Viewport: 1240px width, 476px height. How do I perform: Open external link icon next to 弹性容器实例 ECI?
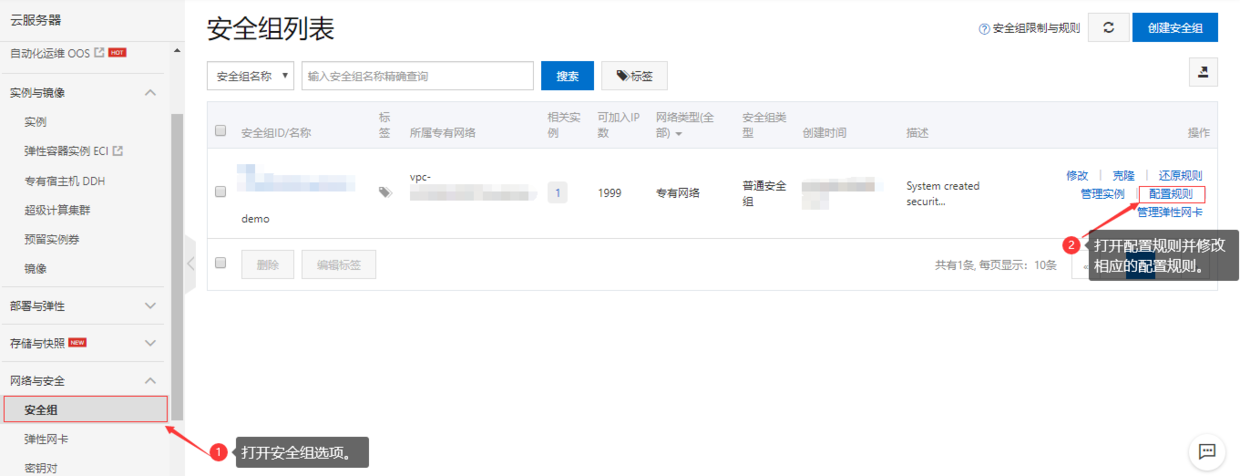(x=118, y=152)
